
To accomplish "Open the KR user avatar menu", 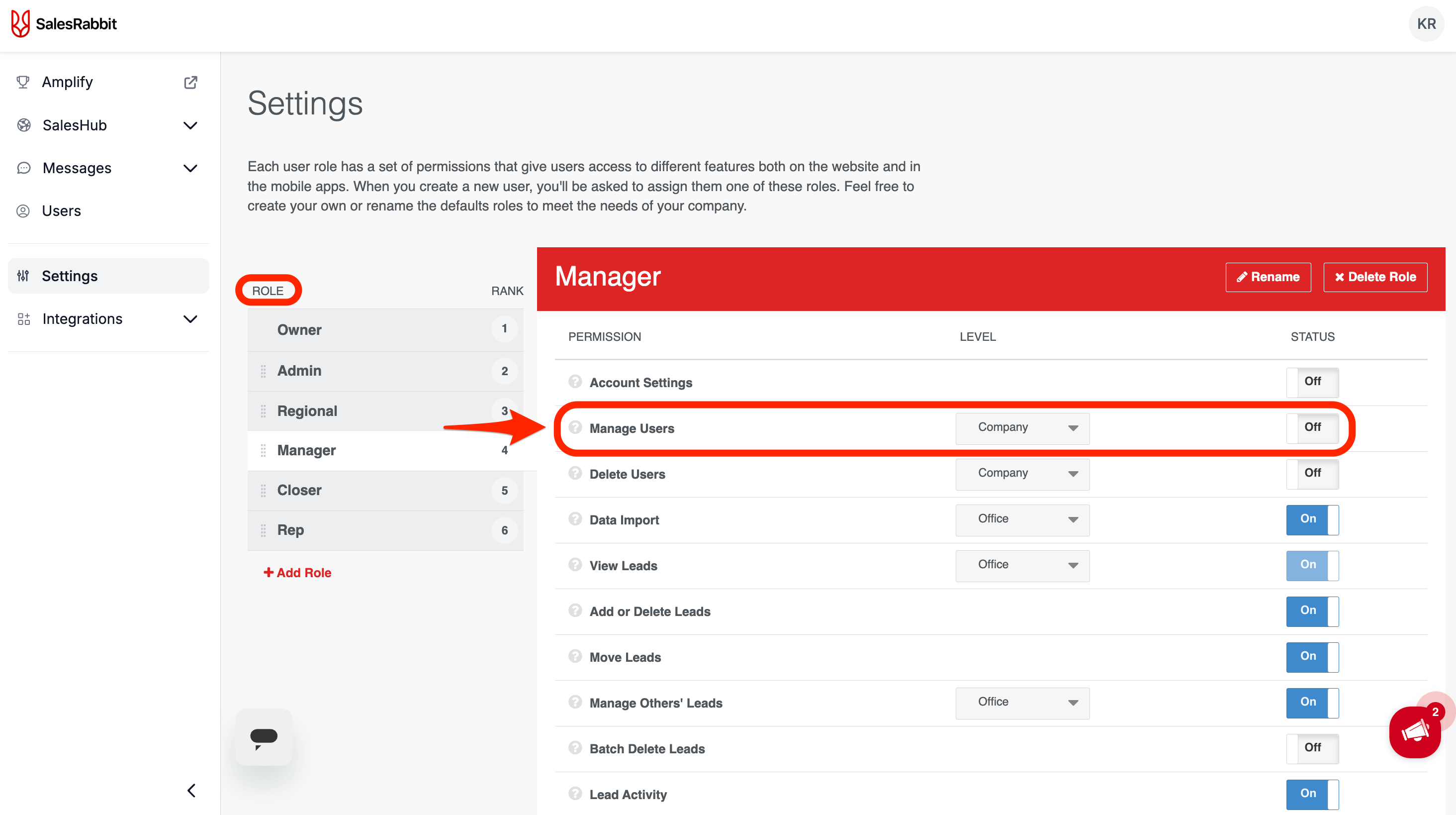I will 1426,24.
